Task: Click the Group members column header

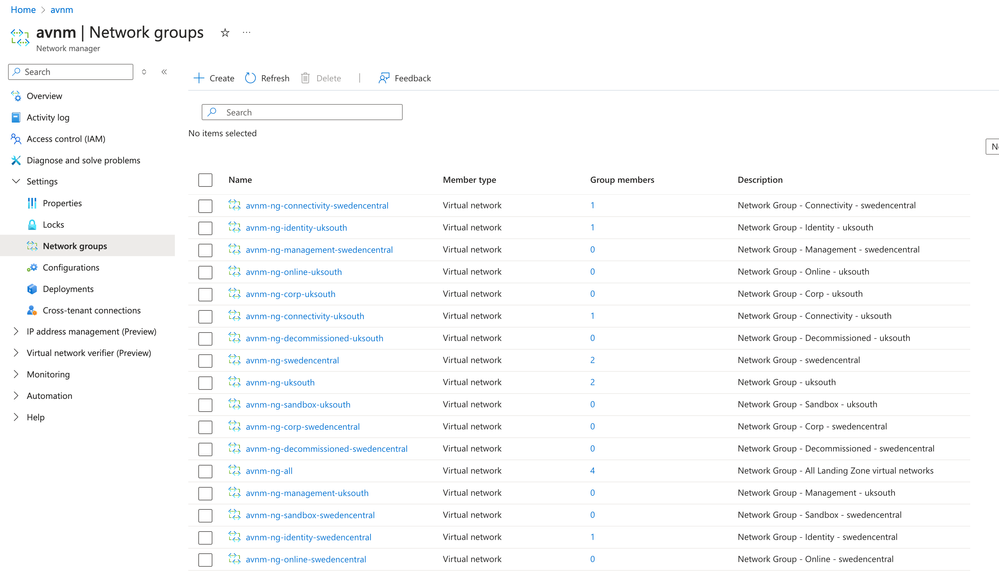Action: tap(622, 180)
